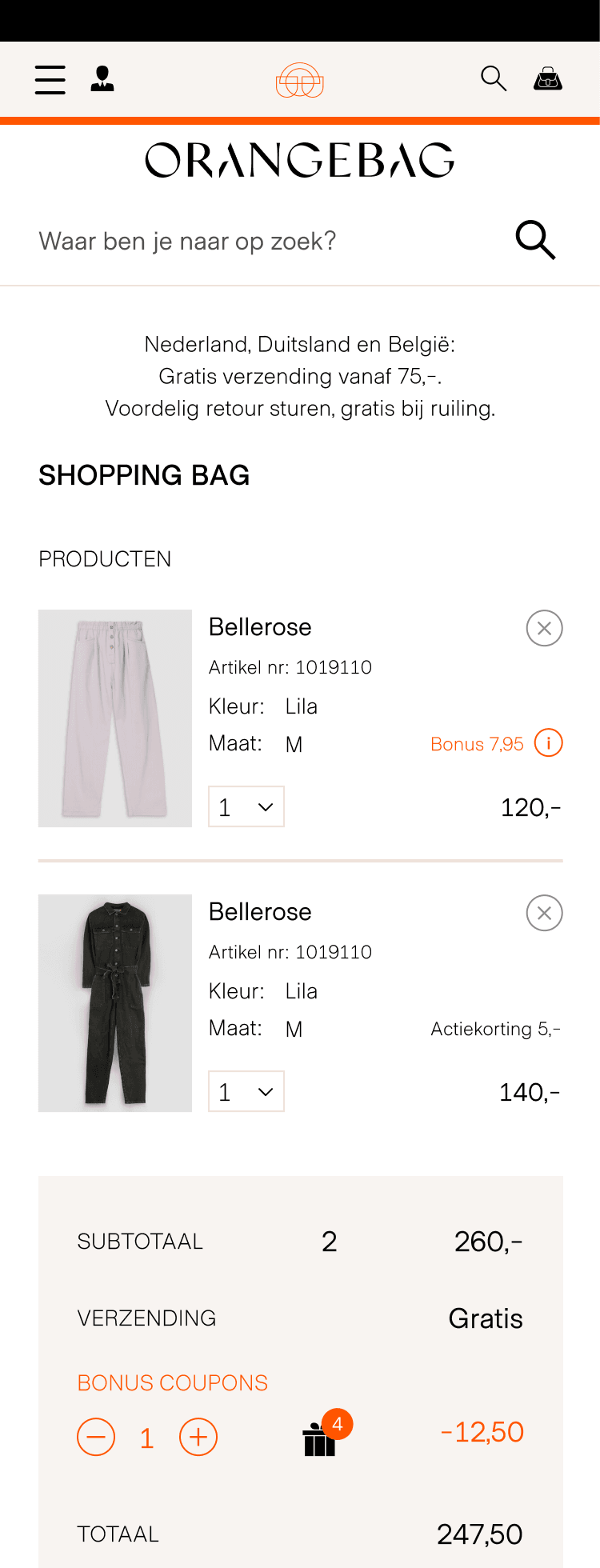Open the hamburger menu
This screenshot has height=1568, width=600.
[x=50, y=80]
